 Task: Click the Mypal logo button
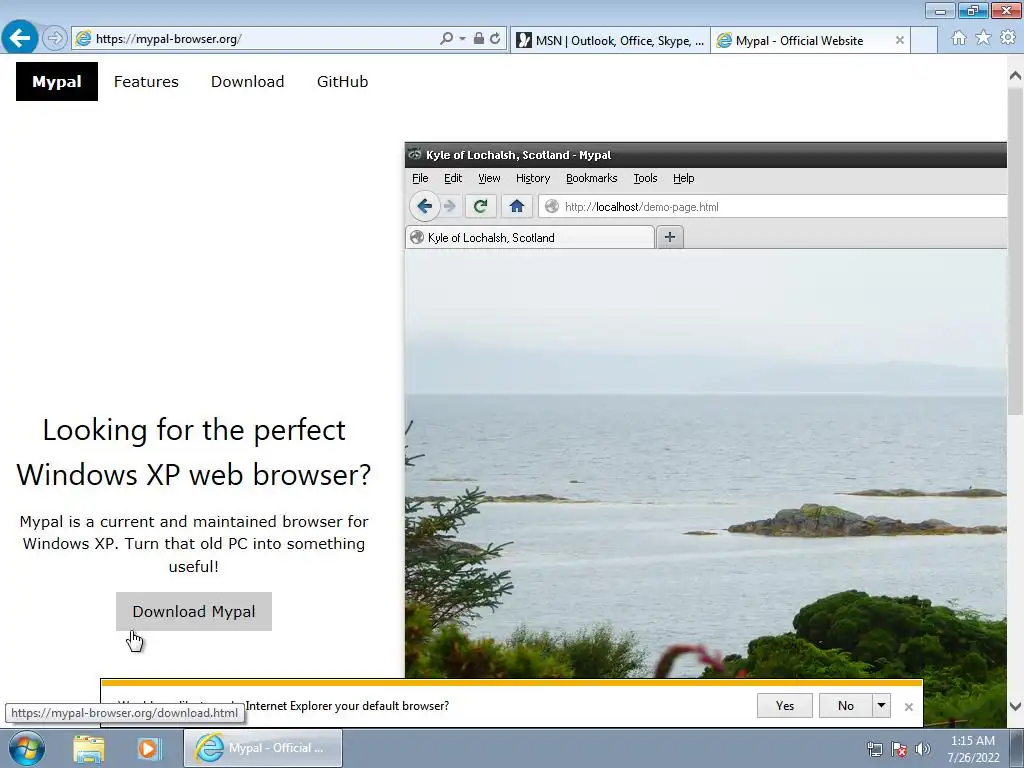pyautogui.click(x=57, y=82)
